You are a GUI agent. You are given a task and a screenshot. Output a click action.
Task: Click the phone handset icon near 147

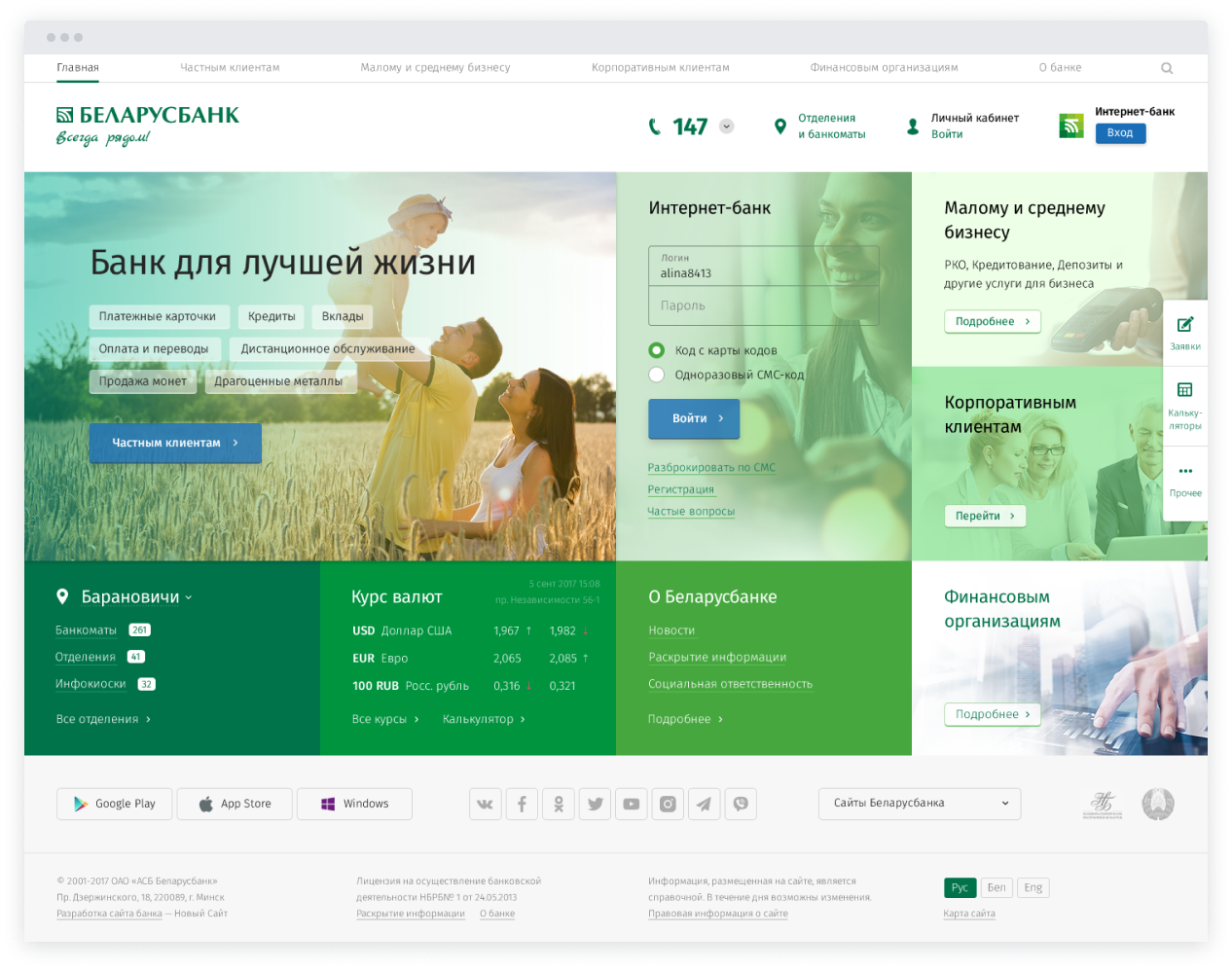[x=655, y=126]
